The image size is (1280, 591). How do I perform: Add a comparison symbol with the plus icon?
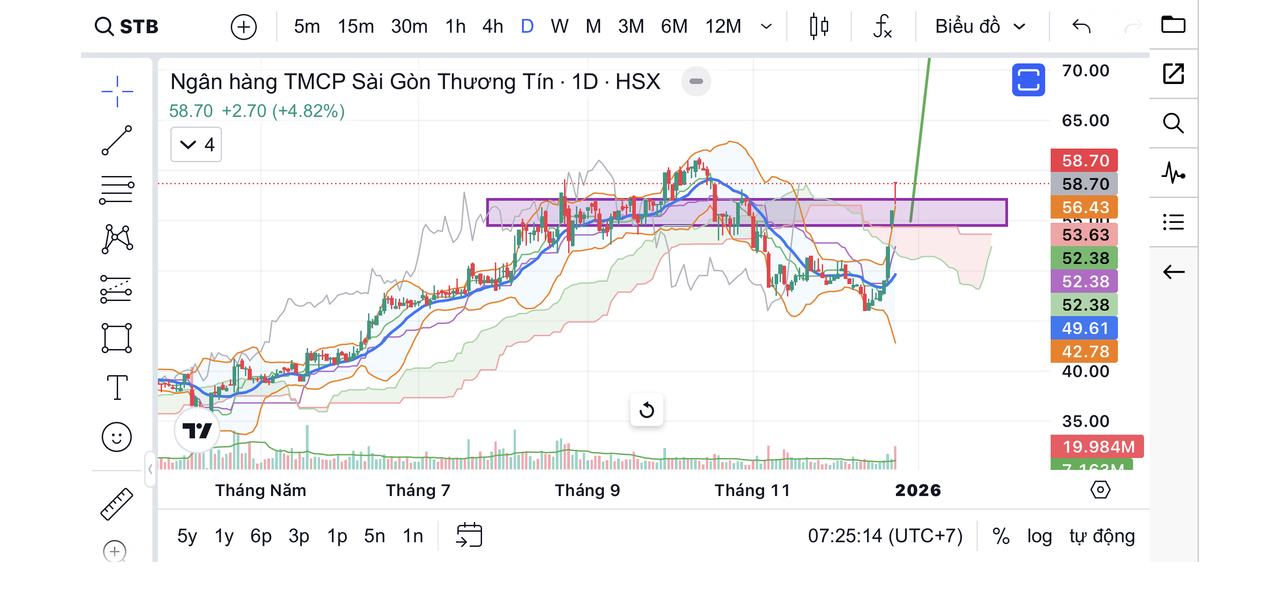[x=244, y=27]
